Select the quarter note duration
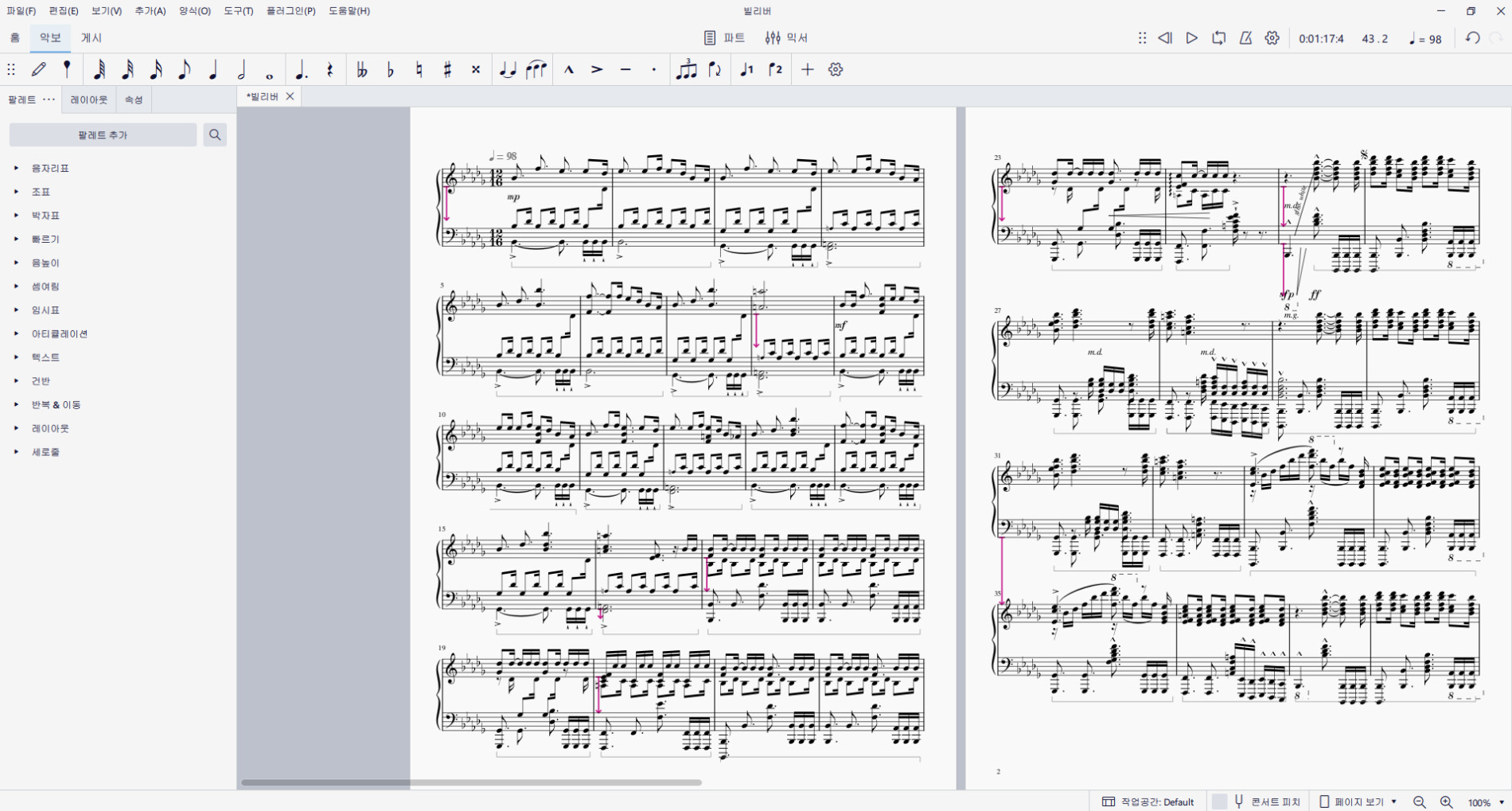The height and width of the screenshot is (811, 1512). 212,70
